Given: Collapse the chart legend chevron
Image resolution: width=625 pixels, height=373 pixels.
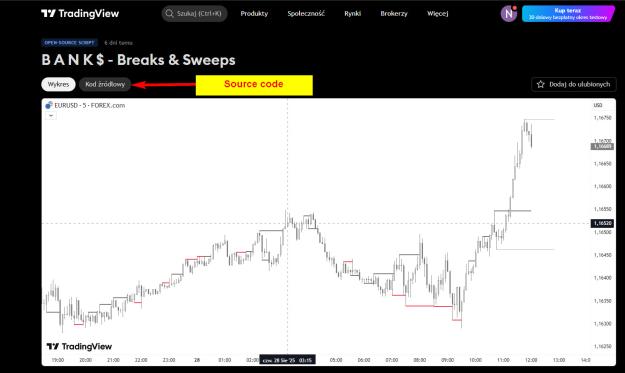Looking at the screenshot, I should click(x=51, y=116).
